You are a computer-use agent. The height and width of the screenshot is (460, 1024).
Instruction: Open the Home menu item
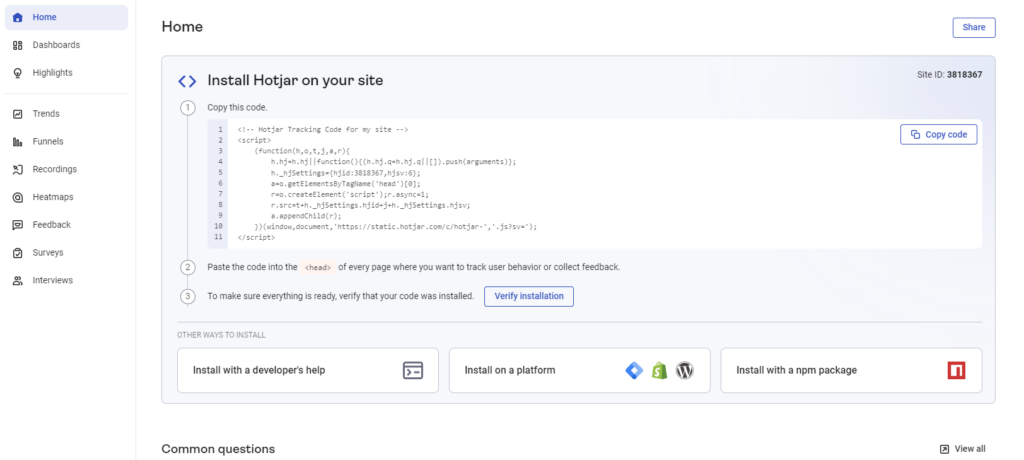coord(67,18)
